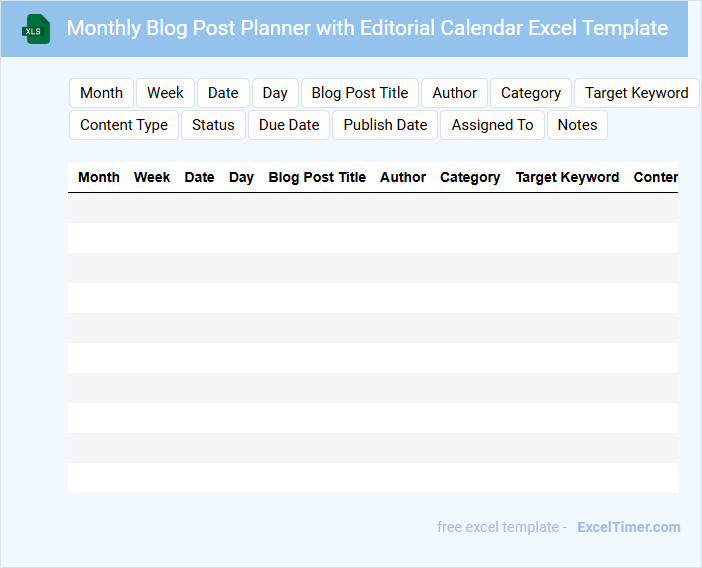
Task: Click the Blog Post Title tag
Action: (360, 93)
